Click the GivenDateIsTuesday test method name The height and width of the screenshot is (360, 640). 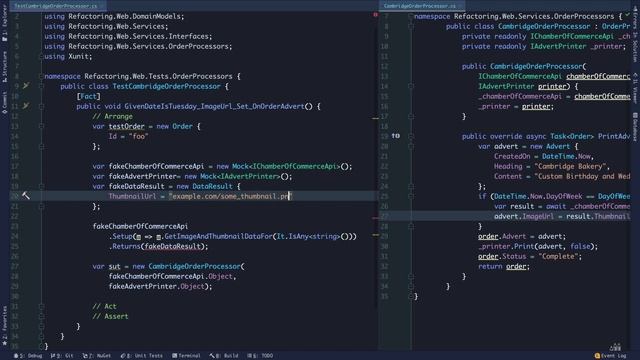214,106
